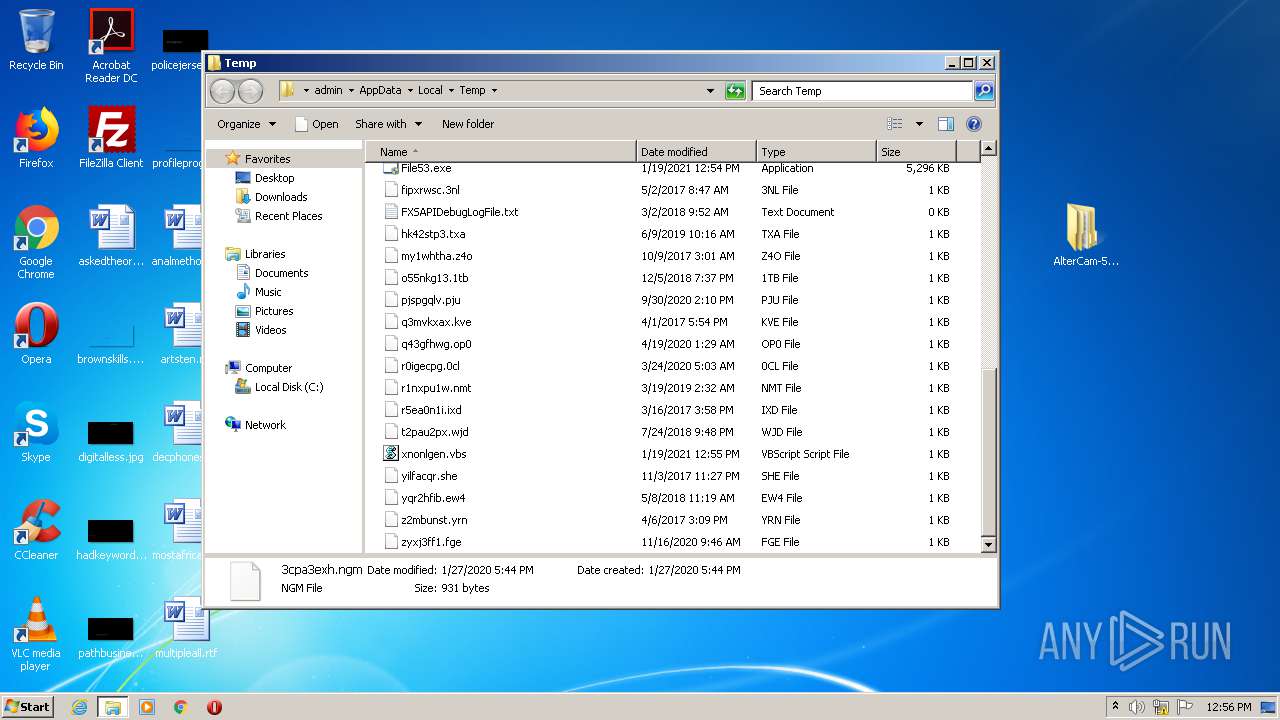Open the Organize dropdown menu
1280x720 pixels.
coord(246,124)
